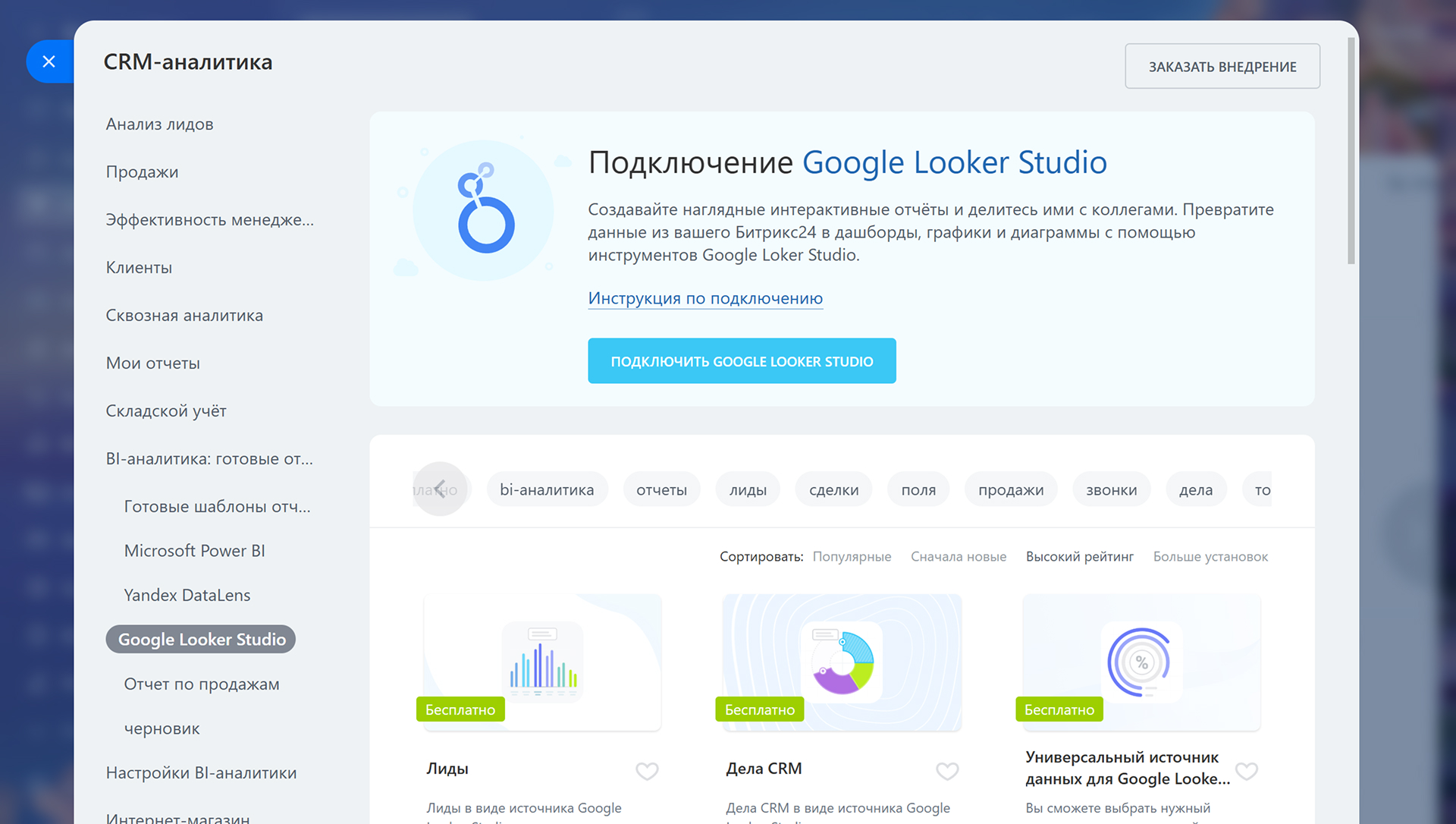Filter by звонки tag
The height and width of the screenshot is (824, 1456).
pyautogui.click(x=1111, y=490)
